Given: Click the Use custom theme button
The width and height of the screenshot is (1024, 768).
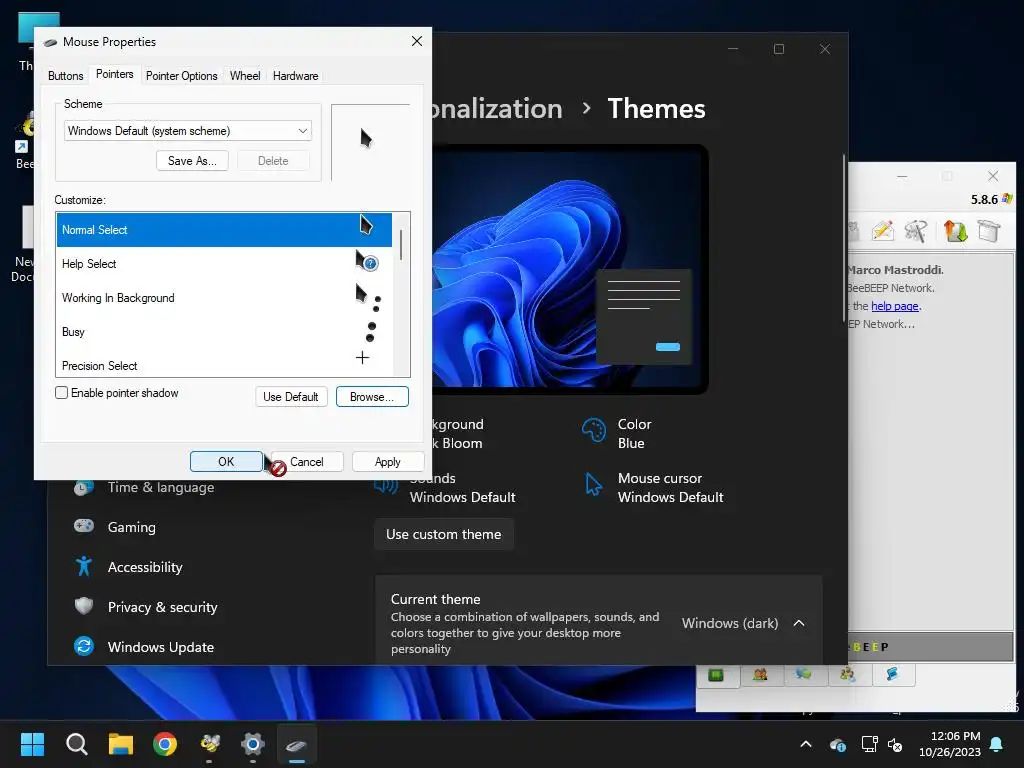Looking at the screenshot, I should click(444, 534).
